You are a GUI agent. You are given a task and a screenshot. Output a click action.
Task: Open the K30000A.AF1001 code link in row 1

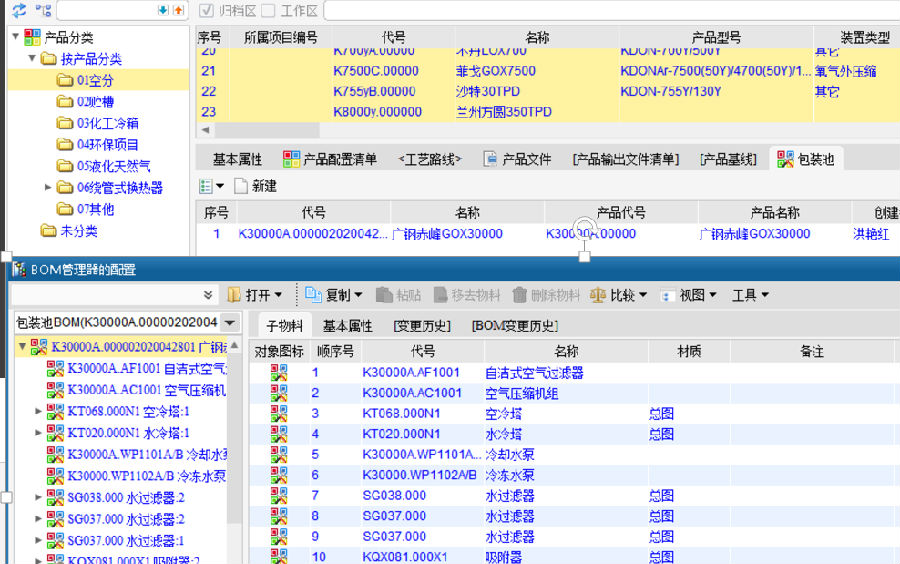[411, 372]
